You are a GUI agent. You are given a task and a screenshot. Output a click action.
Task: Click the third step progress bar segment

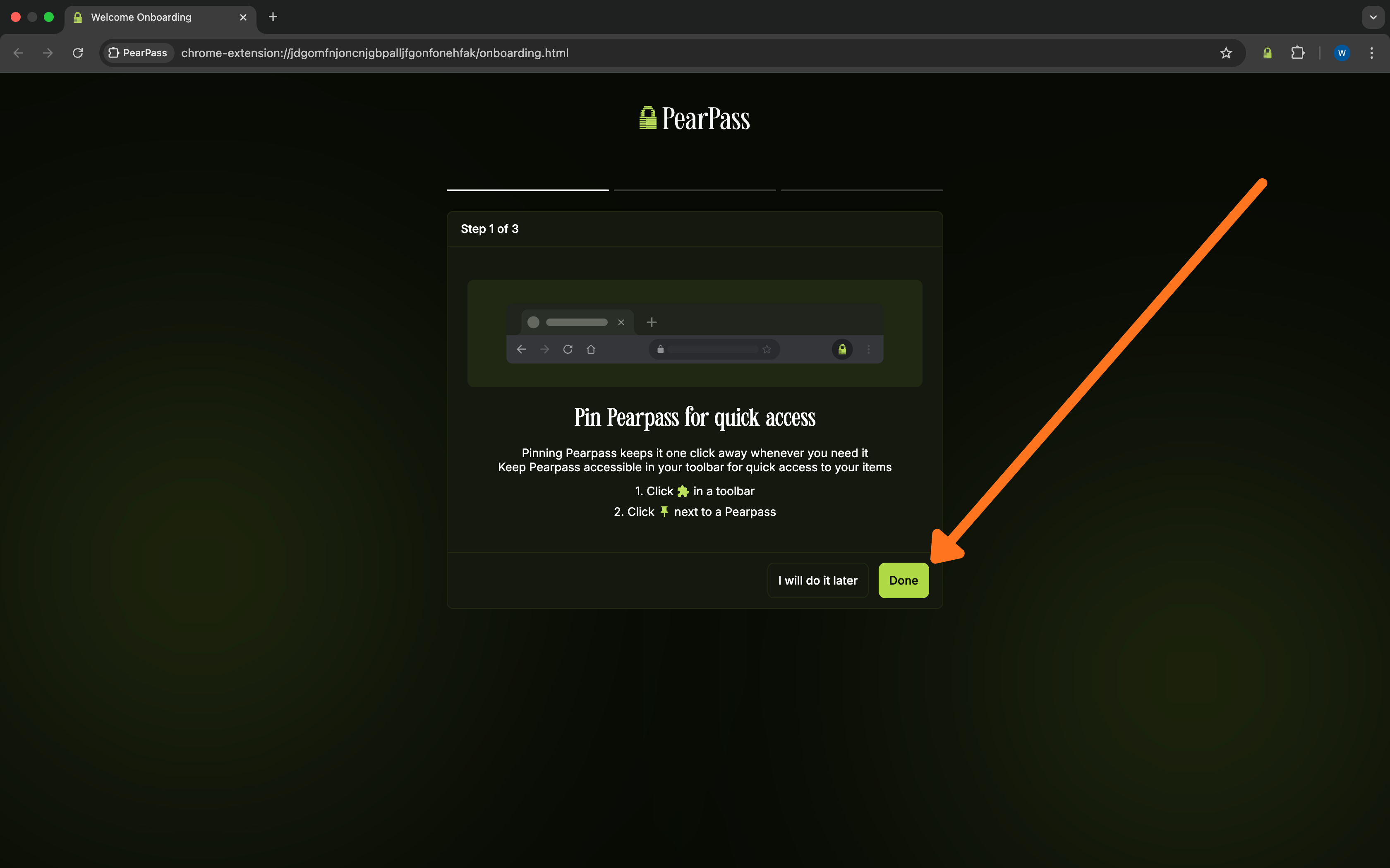click(861, 190)
